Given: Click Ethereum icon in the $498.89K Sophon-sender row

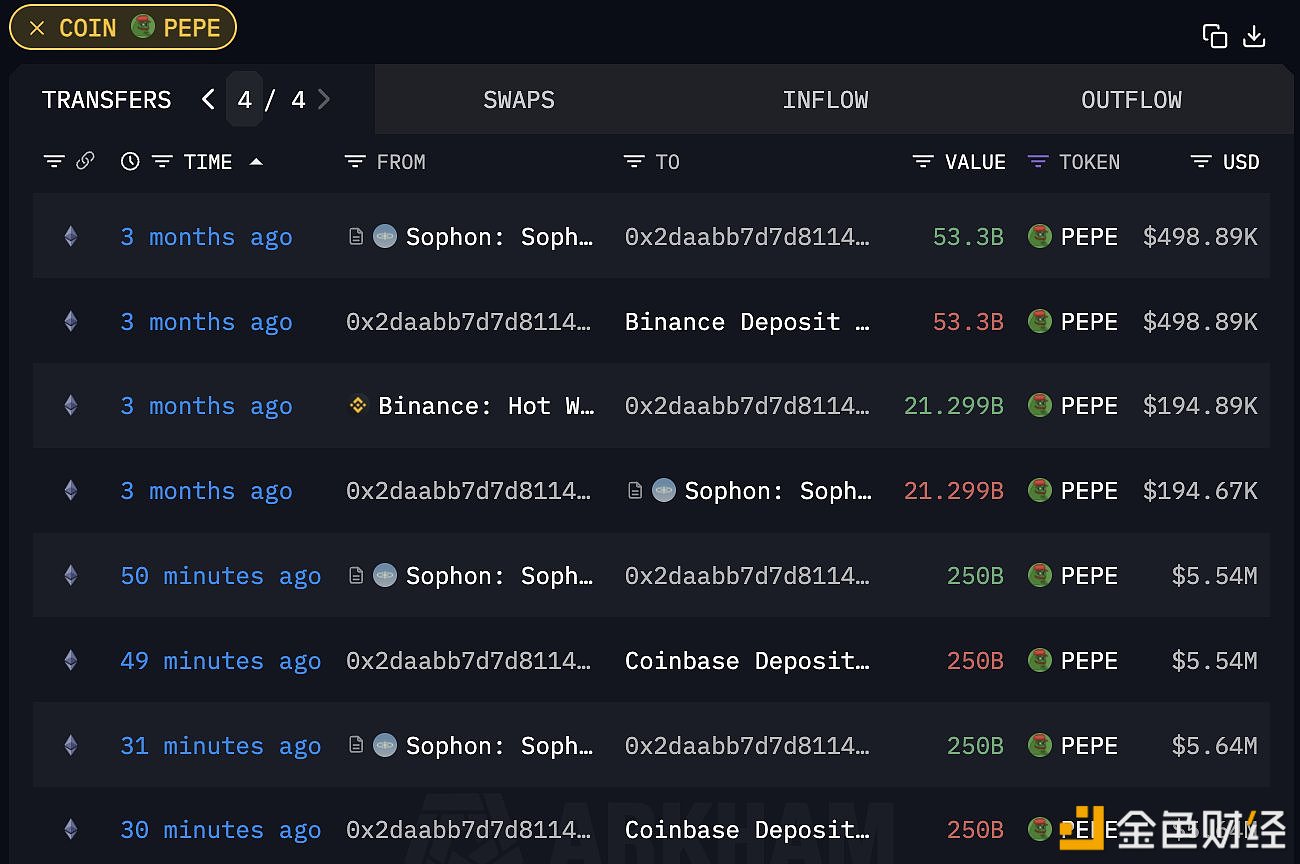Looking at the screenshot, I should (70, 236).
